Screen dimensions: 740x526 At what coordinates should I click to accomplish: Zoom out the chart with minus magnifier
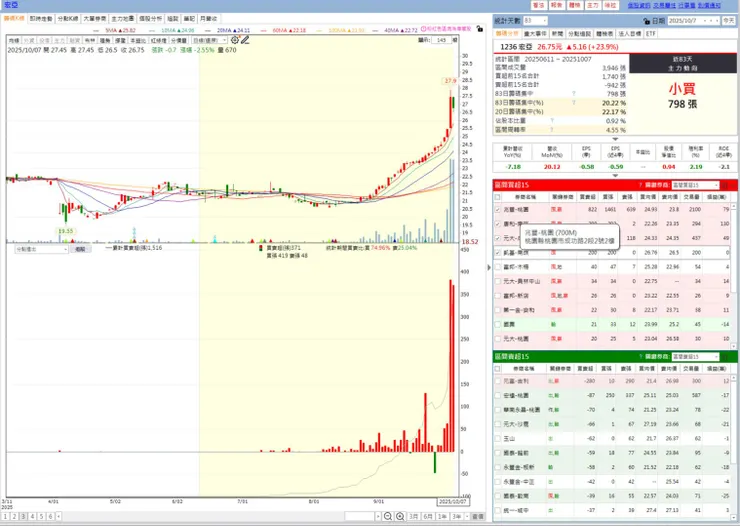pos(387,516)
